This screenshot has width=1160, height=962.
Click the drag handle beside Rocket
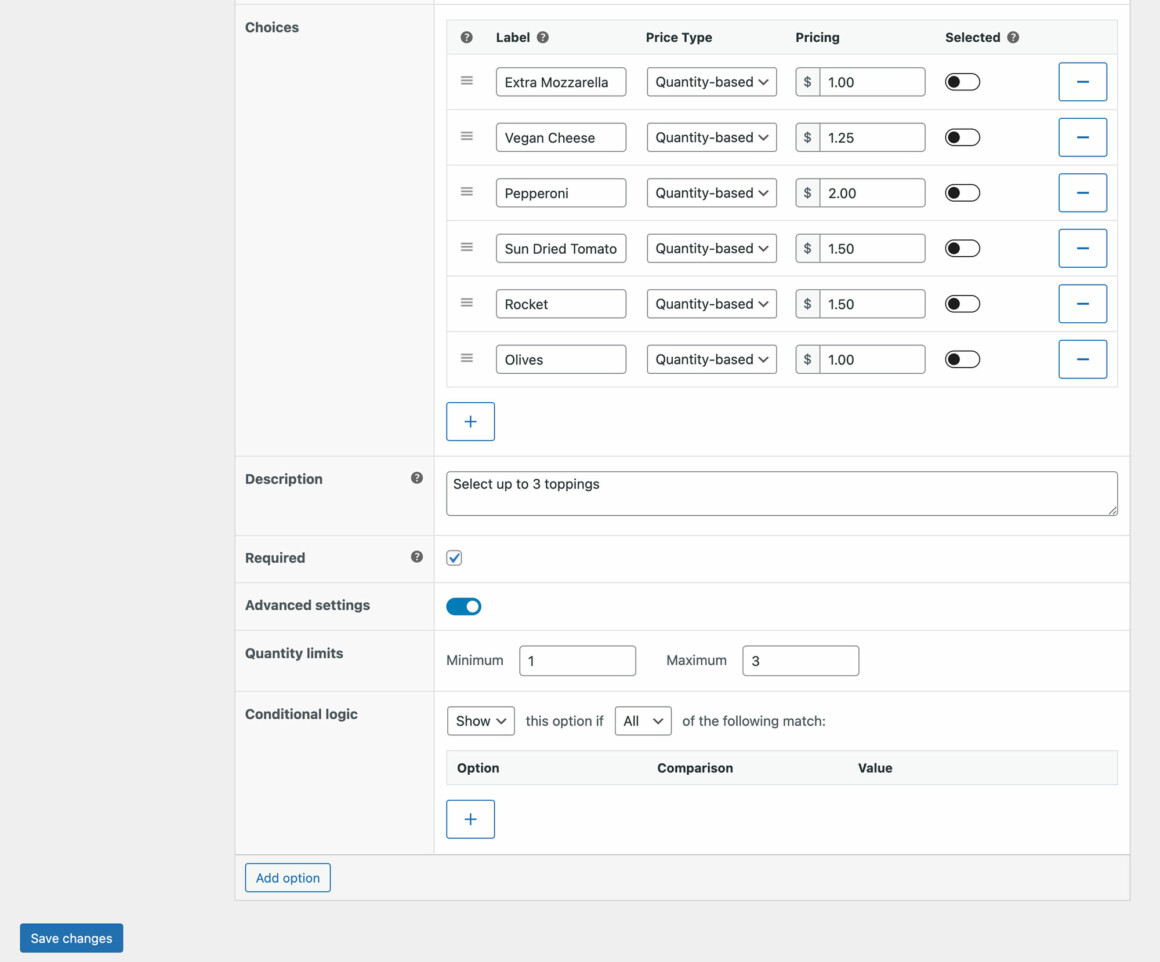467,303
